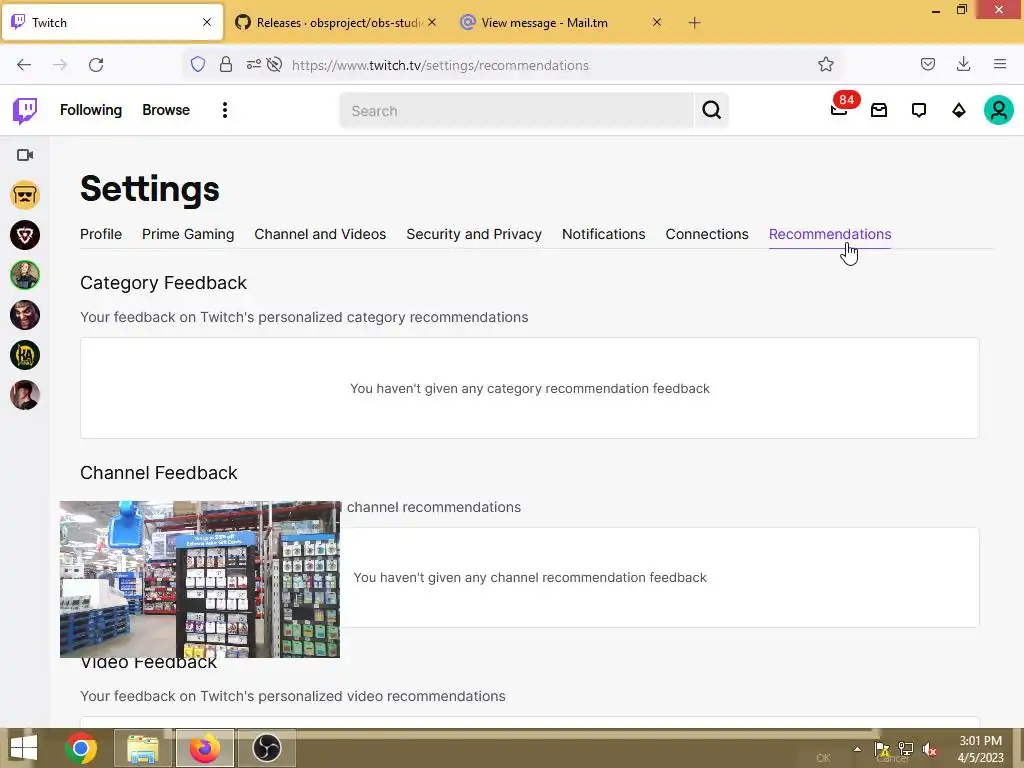
Task: Click the picture-in-picture store video thumbnail
Action: click(x=200, y=579)
